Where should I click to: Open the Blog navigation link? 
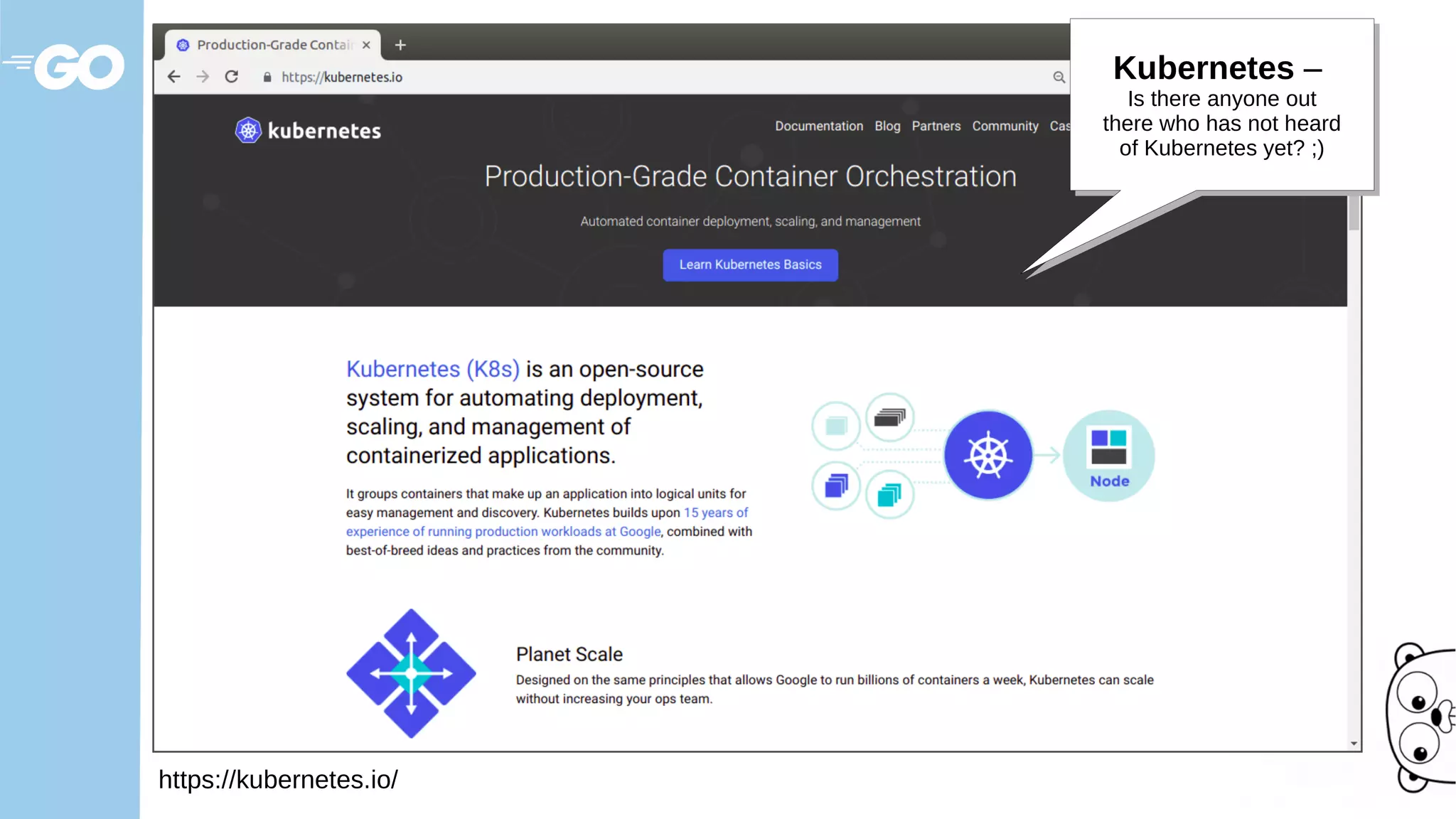[x=887, y=126]
